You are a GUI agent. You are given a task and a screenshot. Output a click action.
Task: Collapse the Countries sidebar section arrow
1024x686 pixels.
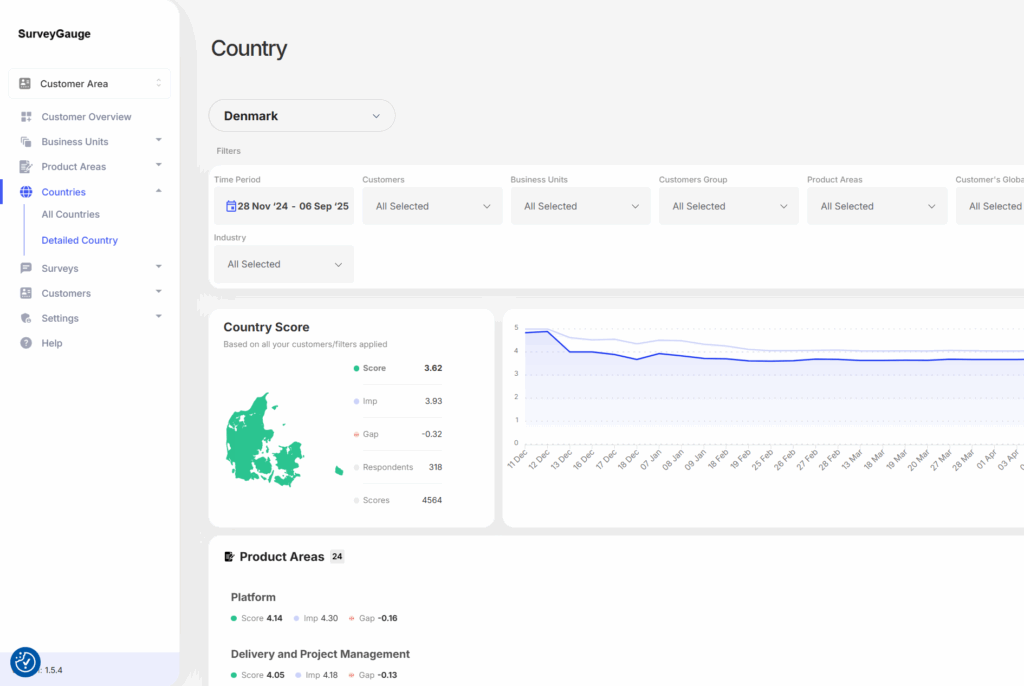coord(159,191)
